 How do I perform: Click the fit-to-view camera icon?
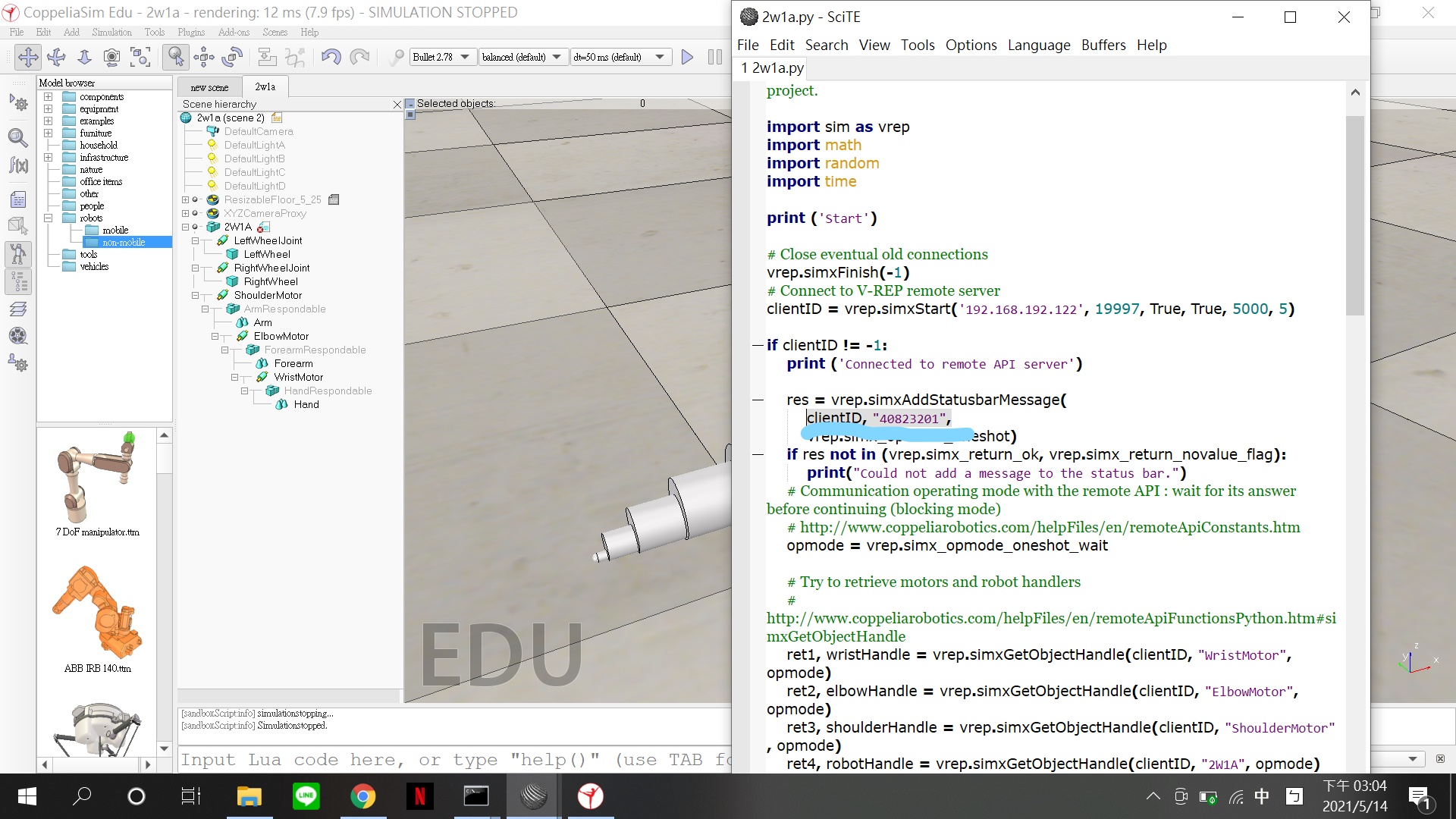point(140,57)
